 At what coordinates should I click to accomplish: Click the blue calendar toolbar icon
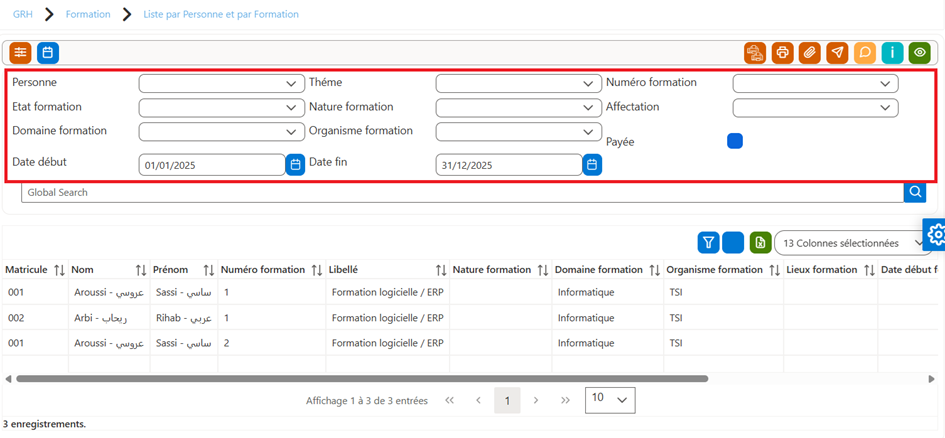tap(48, 53)
